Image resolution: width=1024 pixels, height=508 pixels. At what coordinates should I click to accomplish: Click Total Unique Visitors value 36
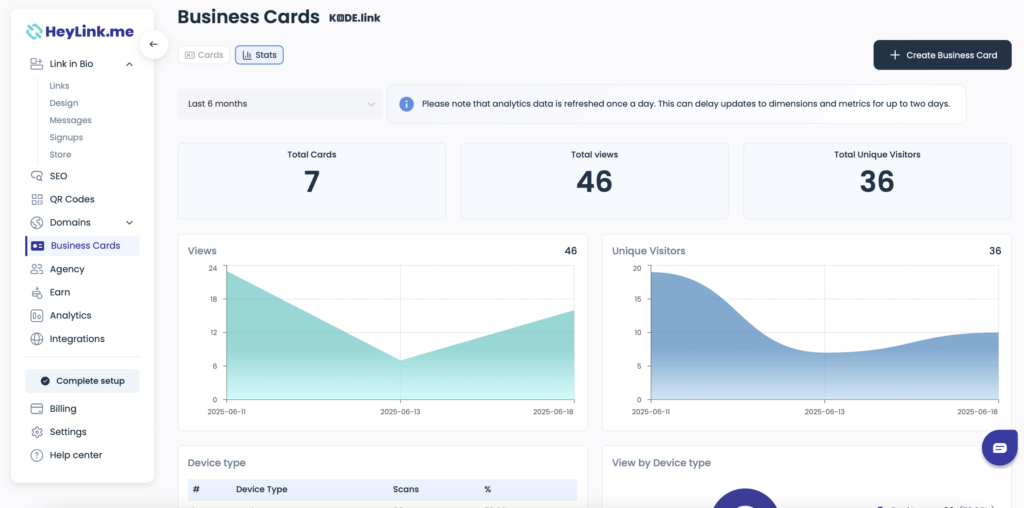877,182
